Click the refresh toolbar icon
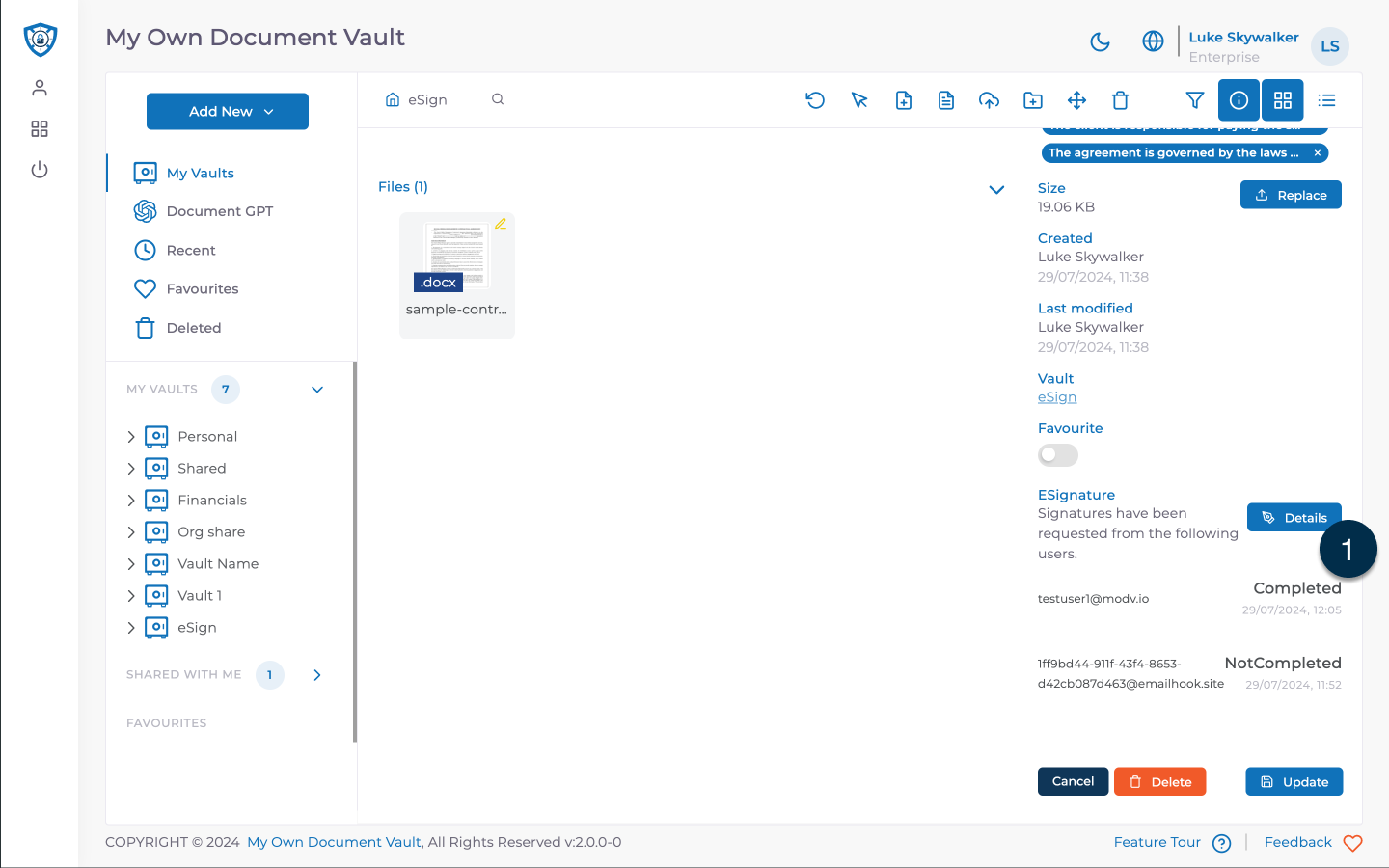The height and width of the screenshot is (868, 1389). tap(815, 100)
